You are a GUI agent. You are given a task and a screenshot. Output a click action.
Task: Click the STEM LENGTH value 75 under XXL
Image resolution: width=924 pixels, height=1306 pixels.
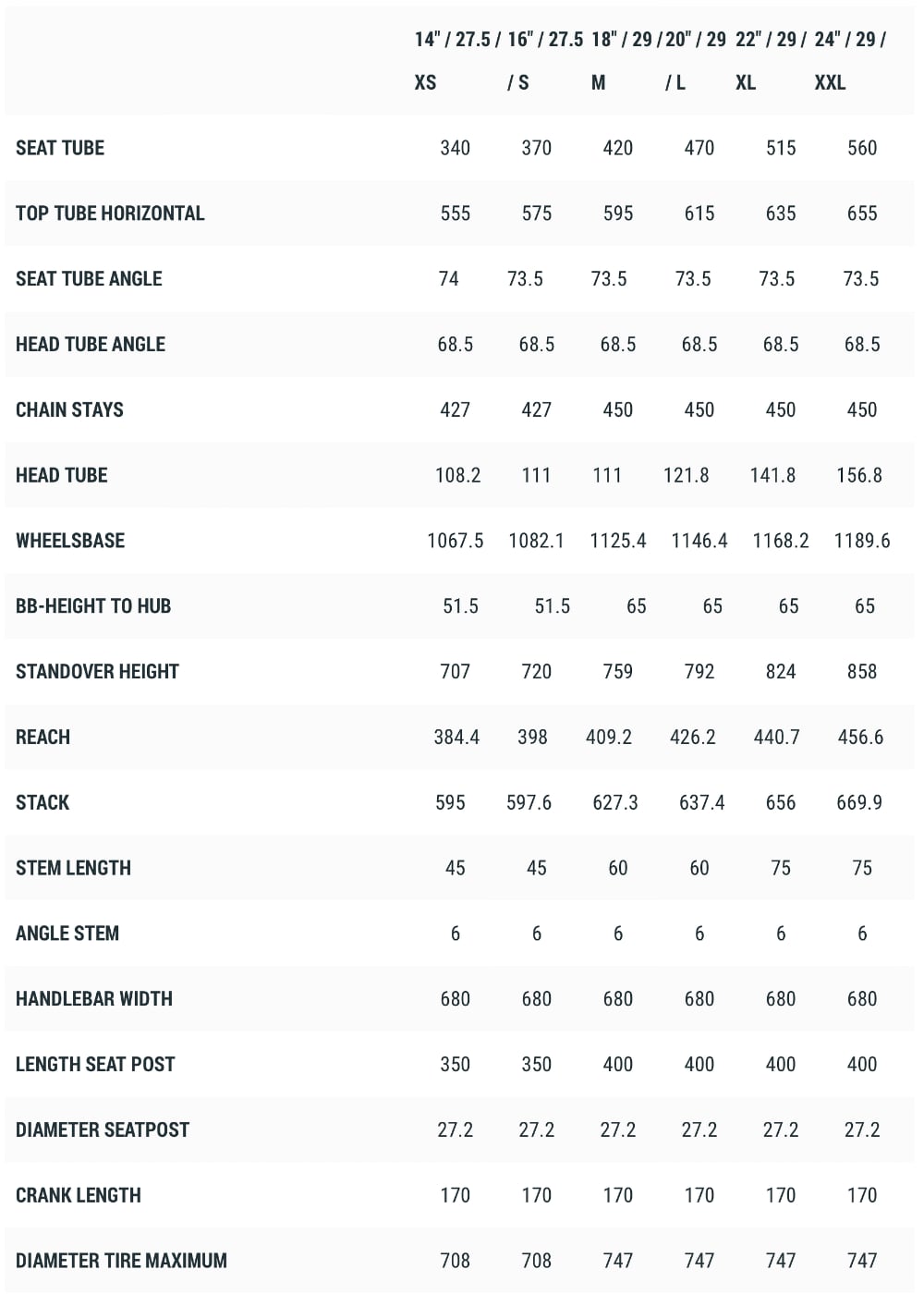pyautogui.click(x=862, y=868)
